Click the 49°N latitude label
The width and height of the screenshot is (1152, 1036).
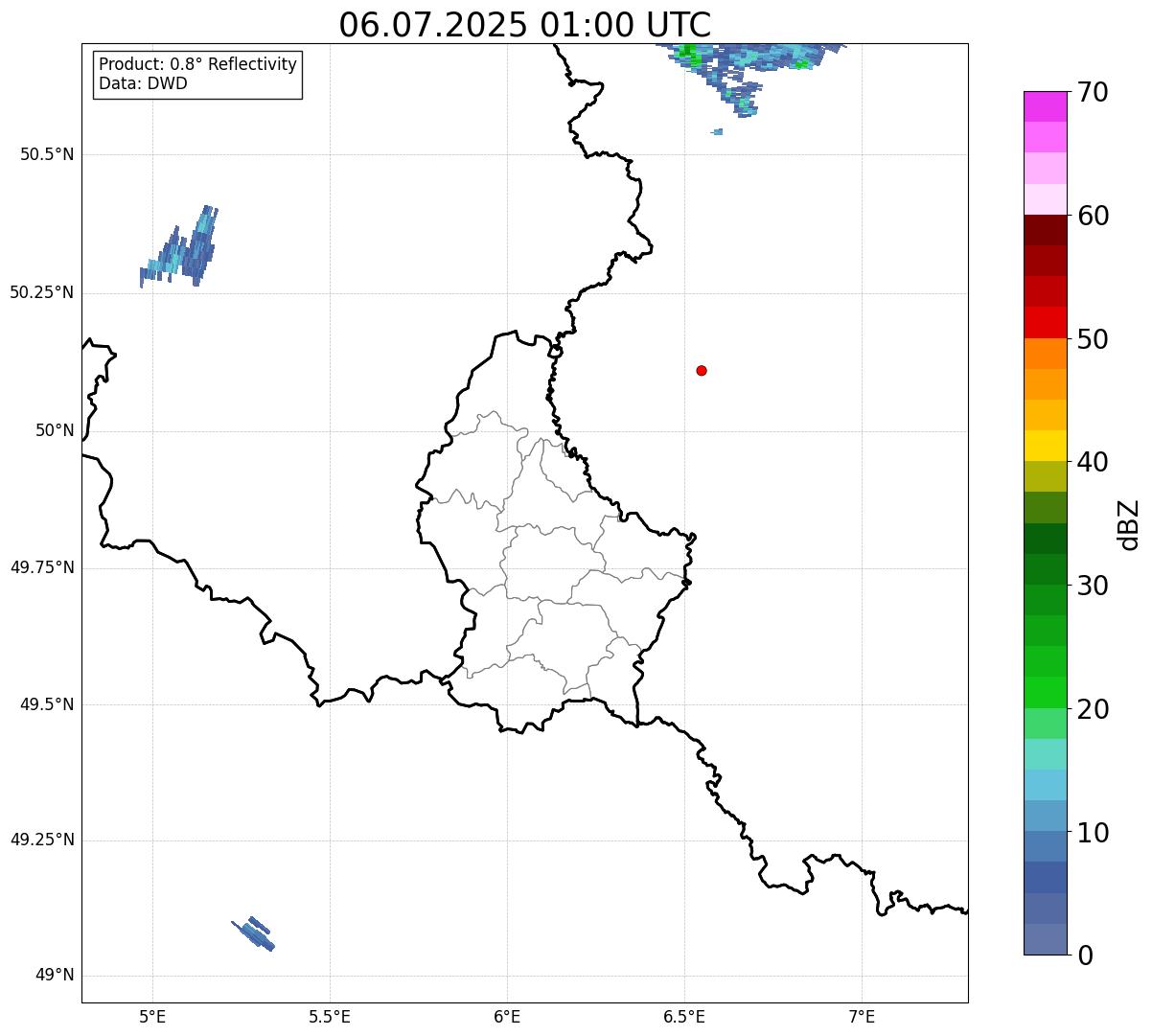55,975
